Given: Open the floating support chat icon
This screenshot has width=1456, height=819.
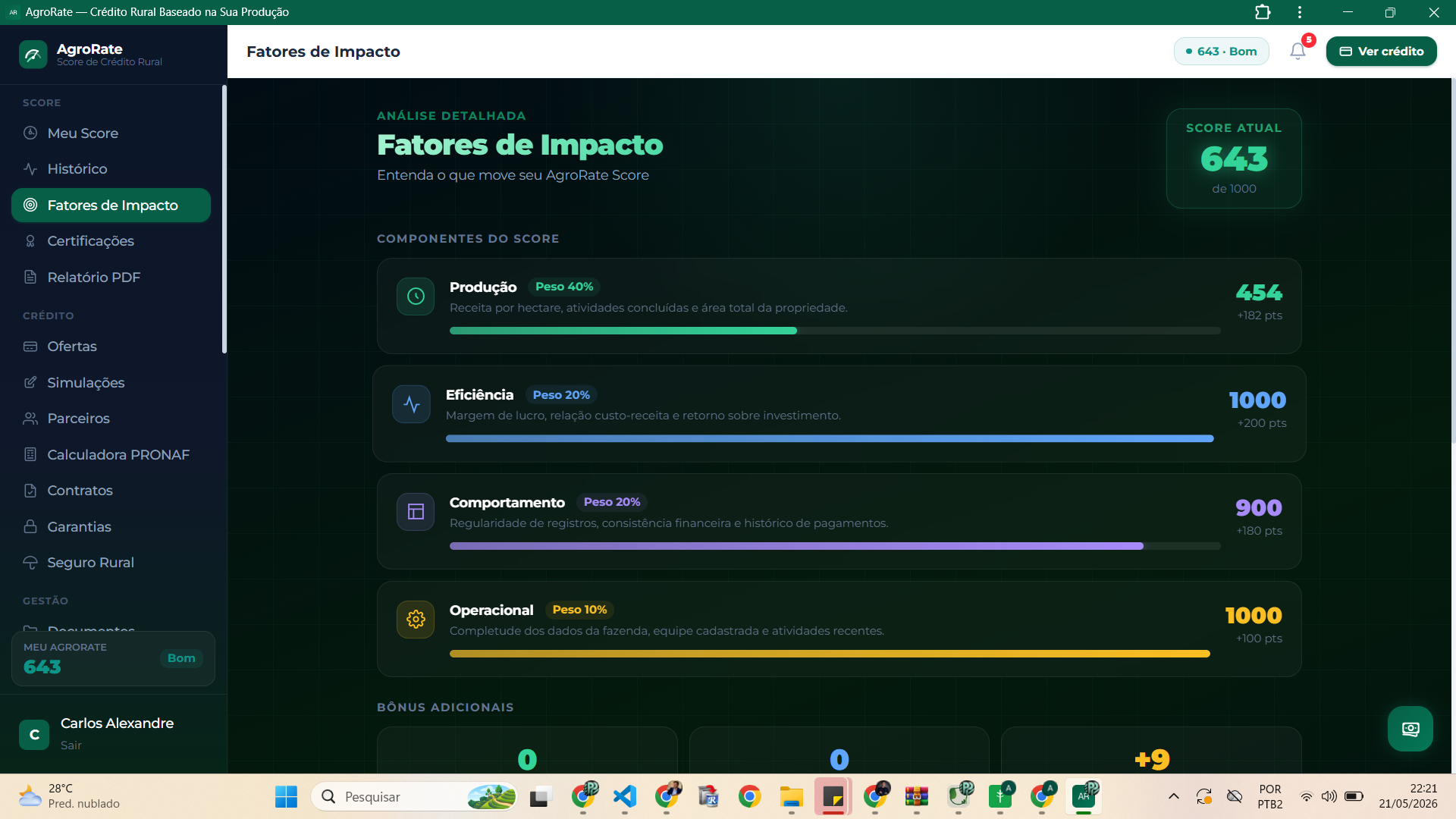Looking at the screenshot, I should pyautogui.click(x=1410, y=729).
